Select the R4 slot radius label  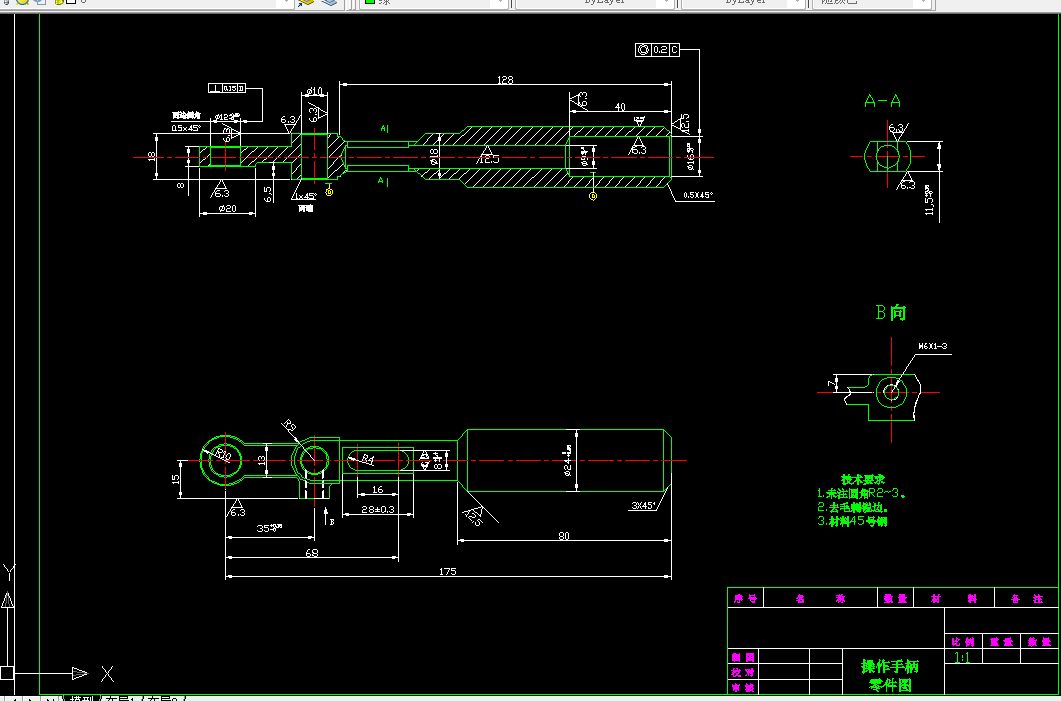(367, 460)
